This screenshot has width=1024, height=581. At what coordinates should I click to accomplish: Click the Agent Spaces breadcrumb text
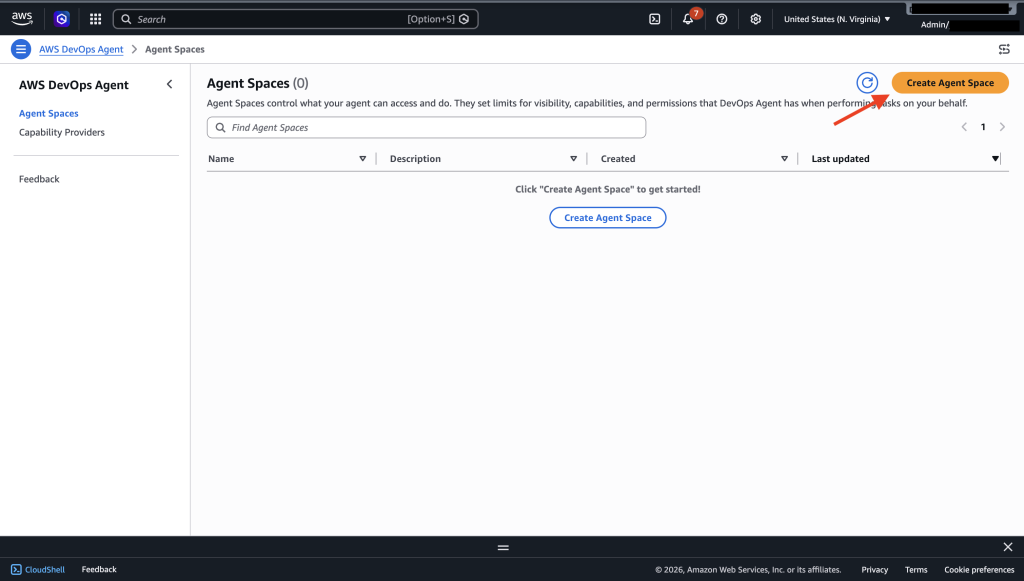pyautogui.click(x=174, y=50)
